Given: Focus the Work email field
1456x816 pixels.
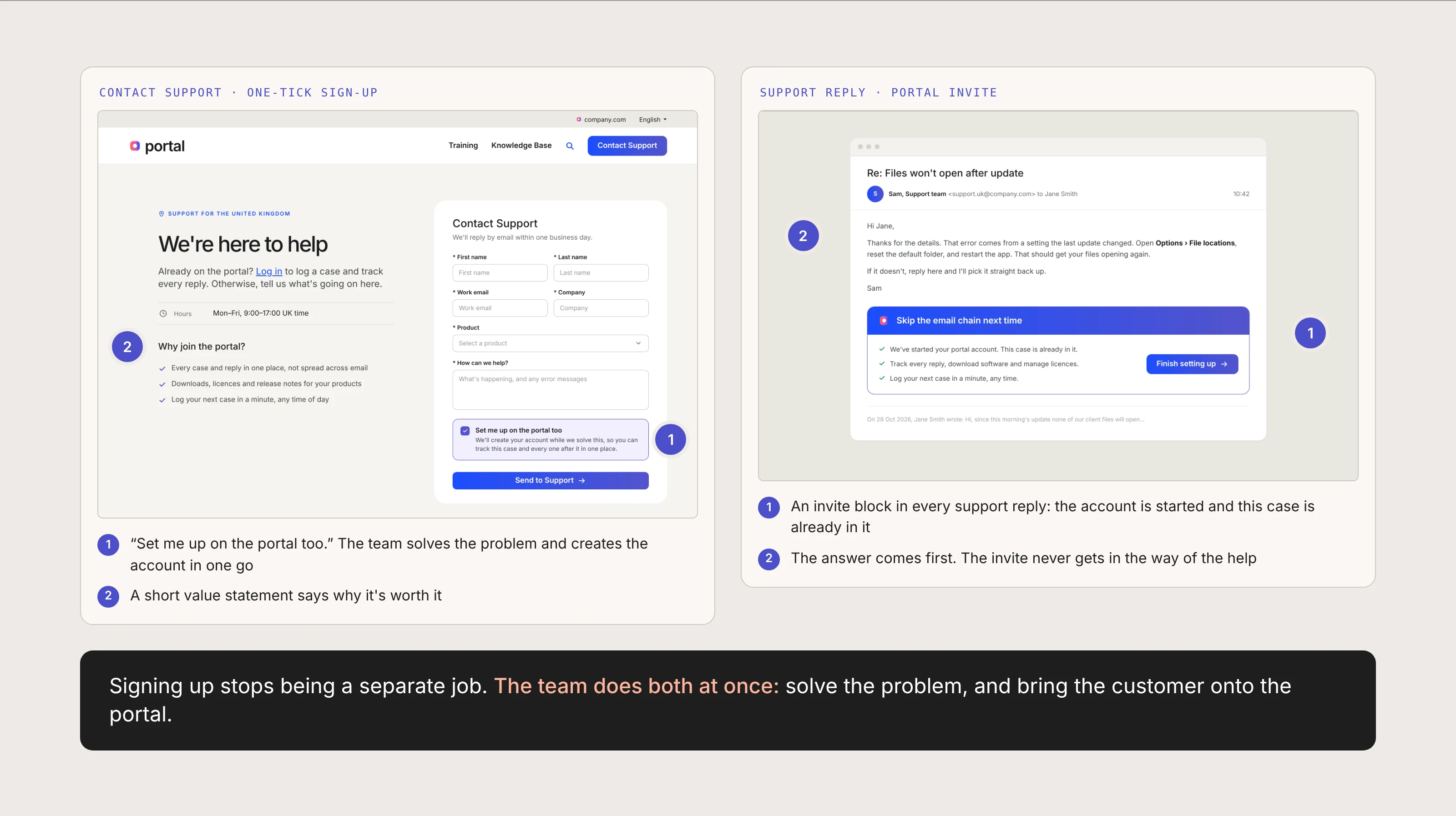Looking at the screenshot, I should coord(500,308).
